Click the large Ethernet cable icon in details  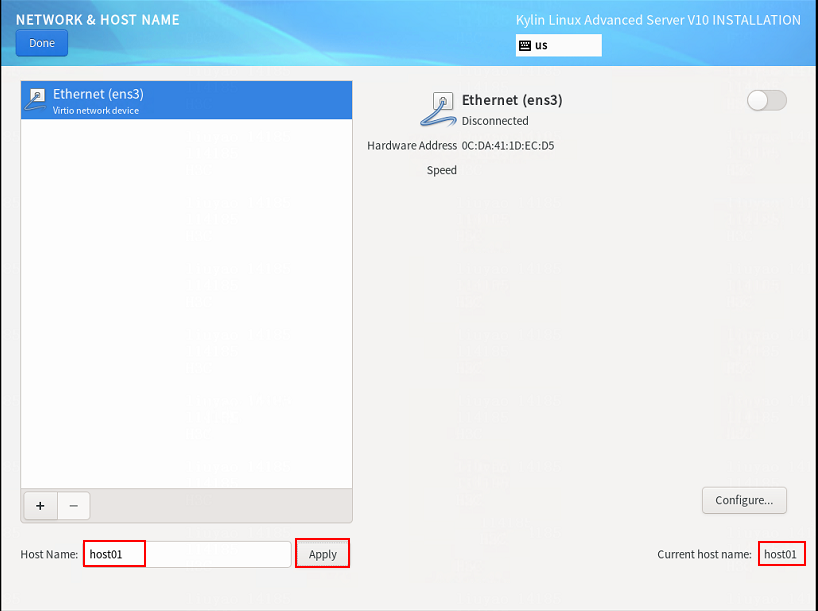[439, 109]
